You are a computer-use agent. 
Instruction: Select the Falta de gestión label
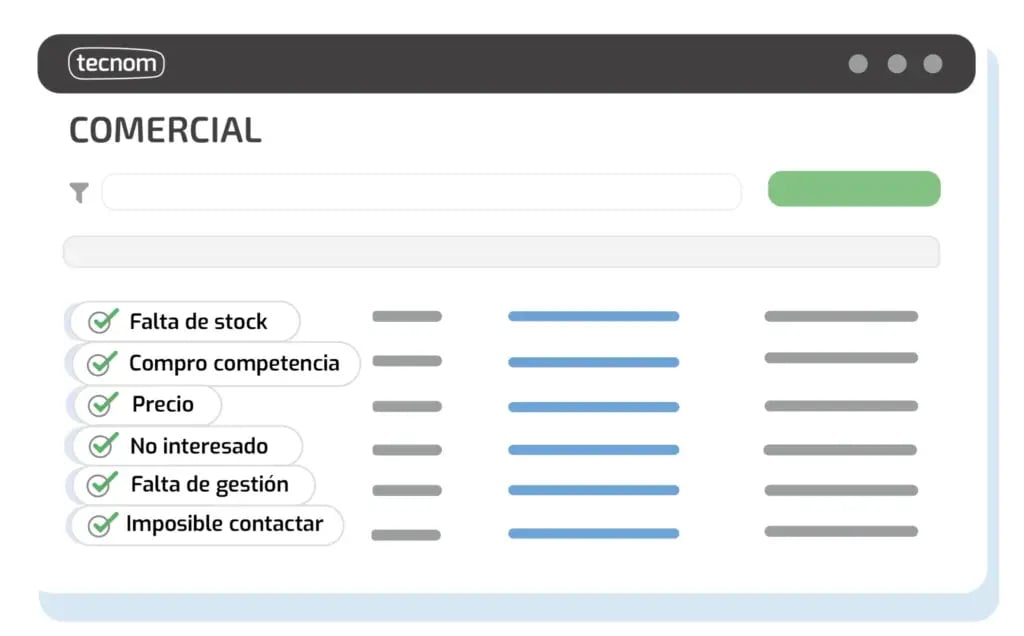click(x=209, y=484)
